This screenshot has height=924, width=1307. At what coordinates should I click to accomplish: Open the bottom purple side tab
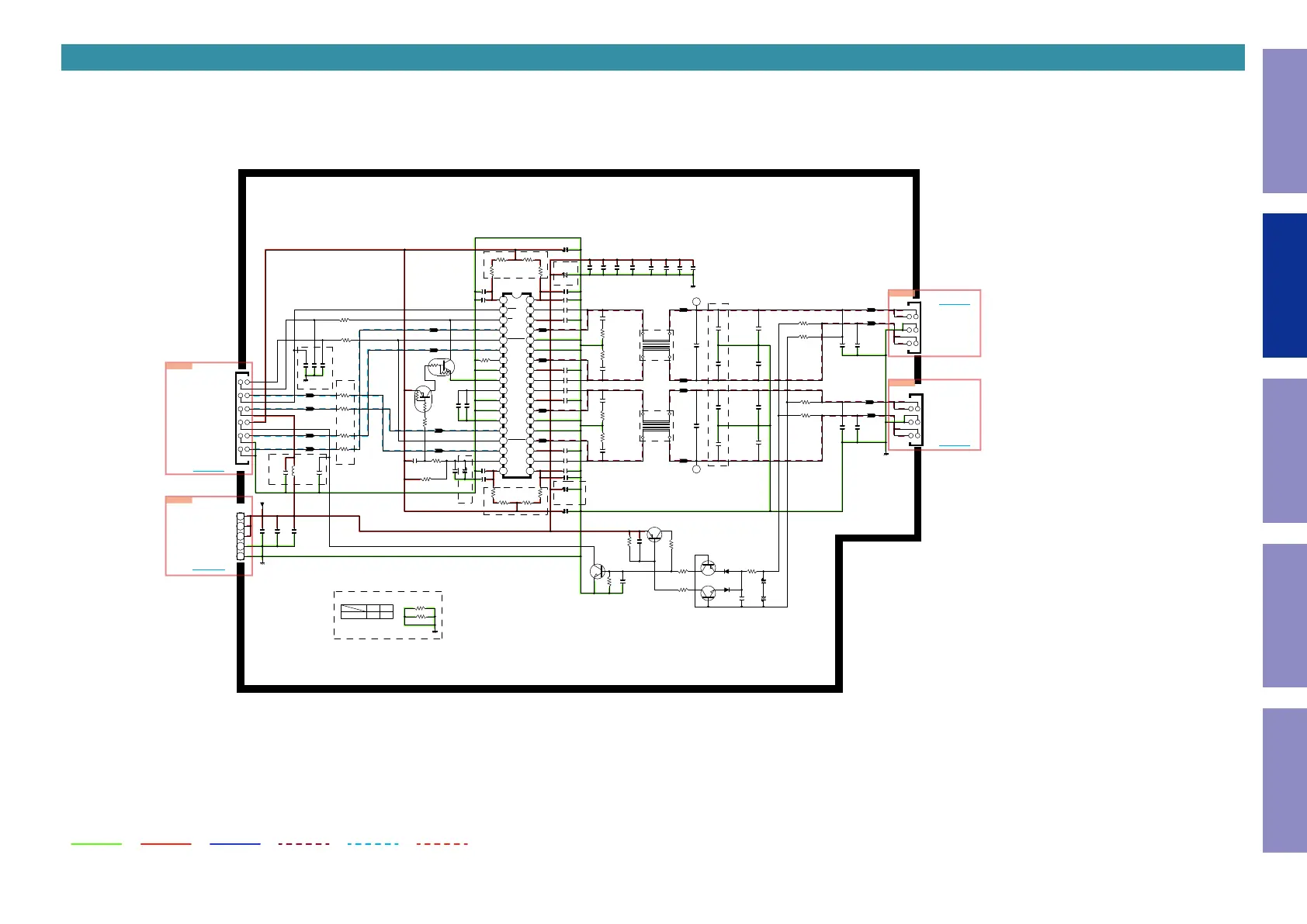[x=1284, y=780]
